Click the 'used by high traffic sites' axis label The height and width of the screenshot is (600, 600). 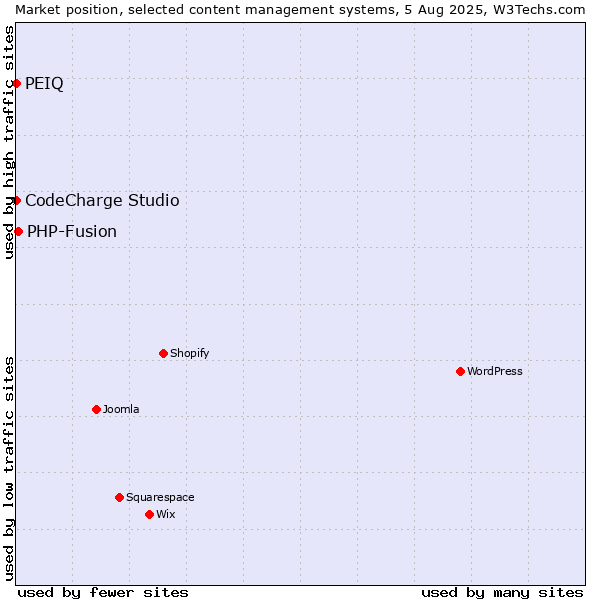point(9,142)
